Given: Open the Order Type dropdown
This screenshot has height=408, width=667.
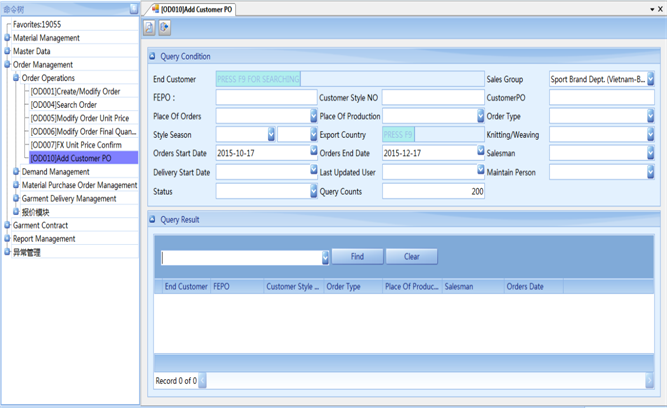Looking at the screenshot, I should [650, 117].
